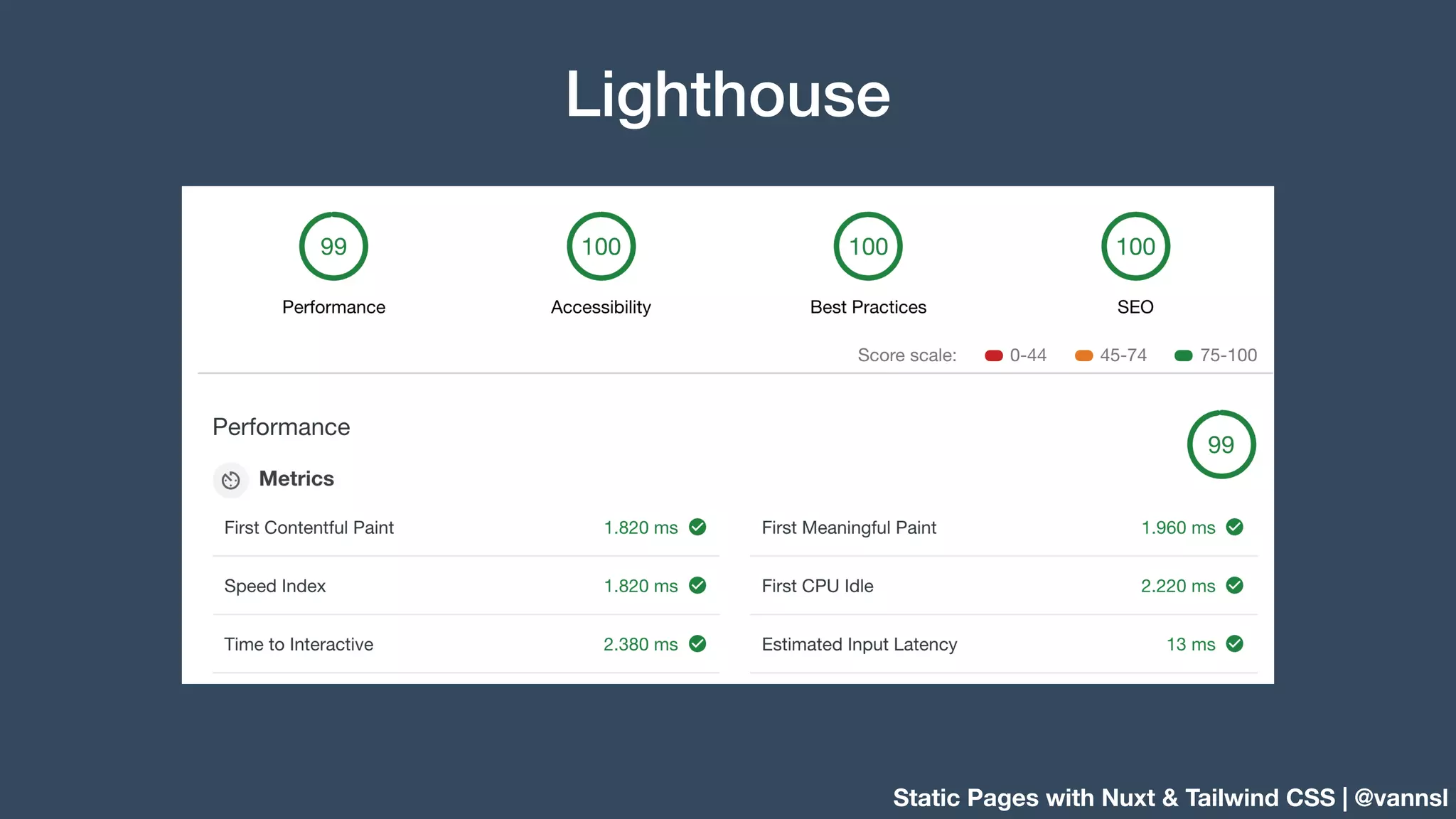The image size is (1456, 819).
Task: Click the pass checkmark for First Contentful Paint
Action: point(697,527)
